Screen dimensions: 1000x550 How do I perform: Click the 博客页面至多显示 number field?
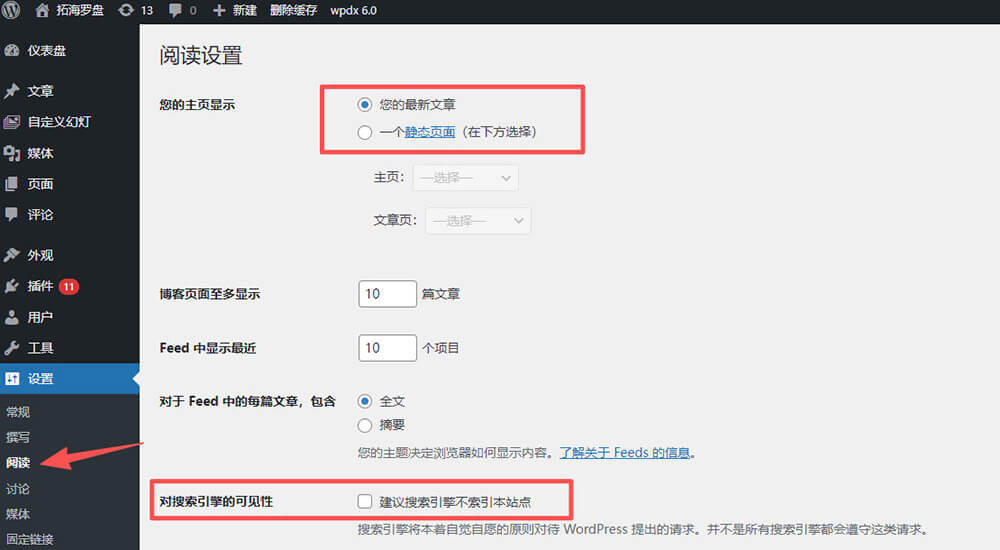[x=387, y=294]
